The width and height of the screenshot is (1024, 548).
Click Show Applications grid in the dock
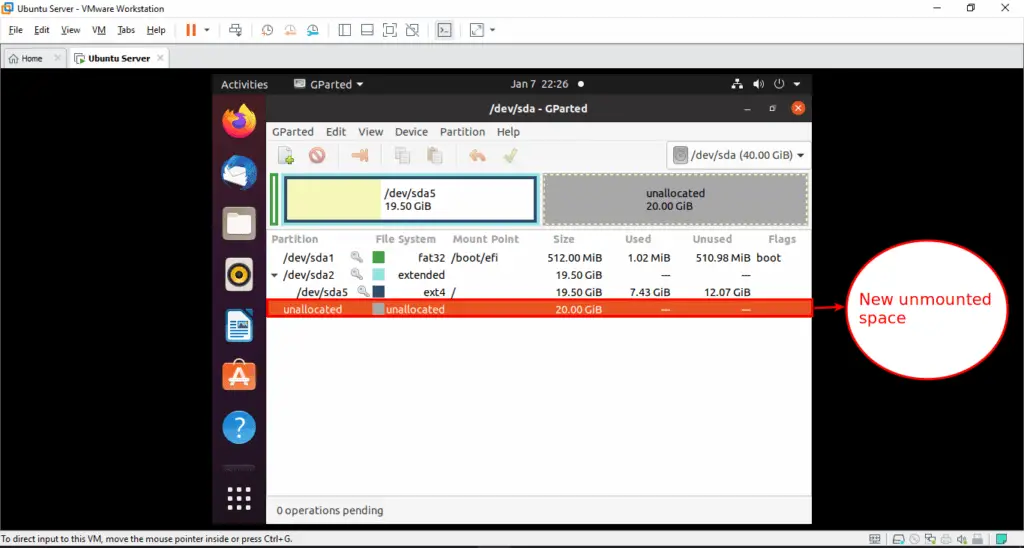pos(239,499)
